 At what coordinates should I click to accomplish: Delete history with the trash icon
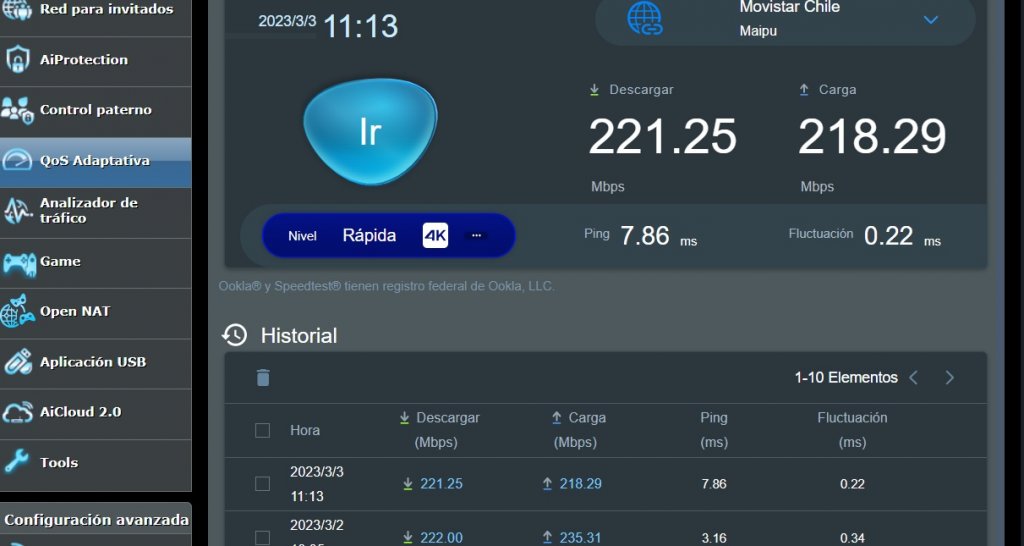[x=263, y=377]
